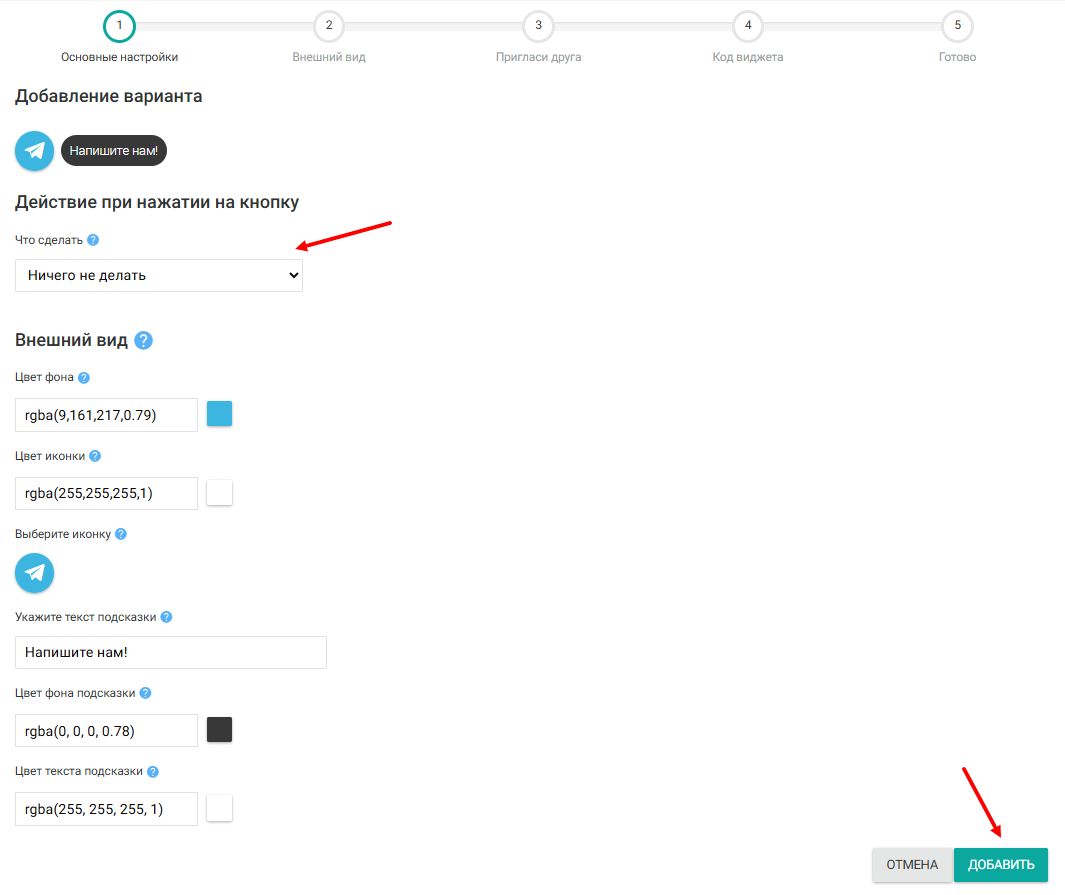The width and height of the screenshot is (1065, 895).
Task: Click the rgba(9,161,217,0.79) background color field
Action: pyautogui.click(x=106, y=415)
